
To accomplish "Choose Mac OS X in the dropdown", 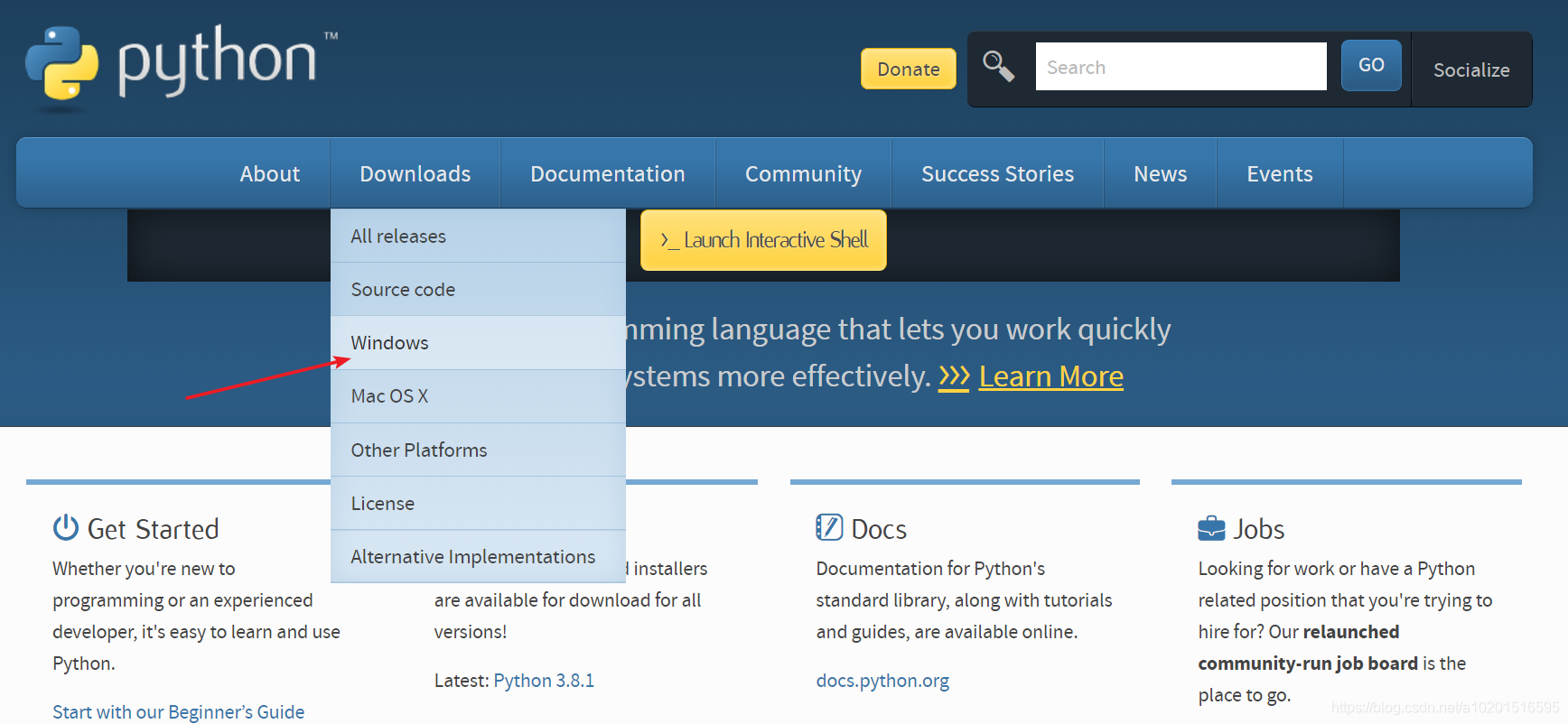I will [478, 396].
